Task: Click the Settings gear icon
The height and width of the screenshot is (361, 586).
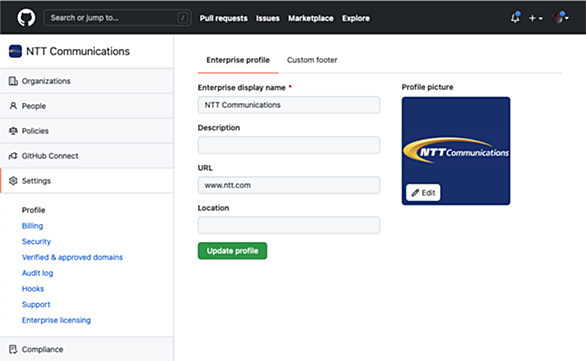Action: [13, 181]
